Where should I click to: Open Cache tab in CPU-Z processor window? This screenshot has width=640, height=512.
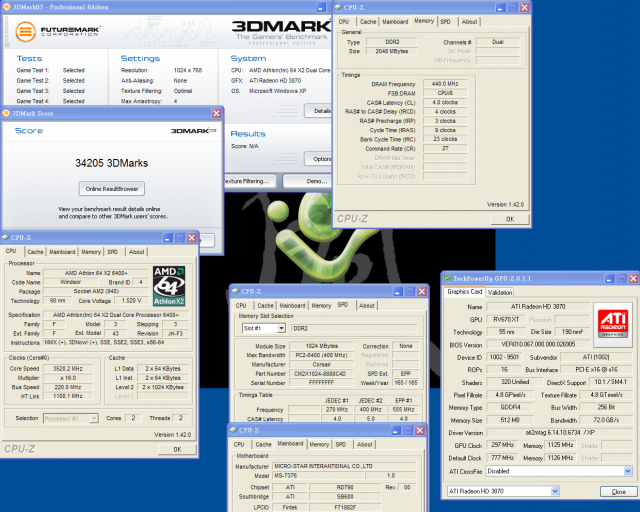(x=35, y=252)
